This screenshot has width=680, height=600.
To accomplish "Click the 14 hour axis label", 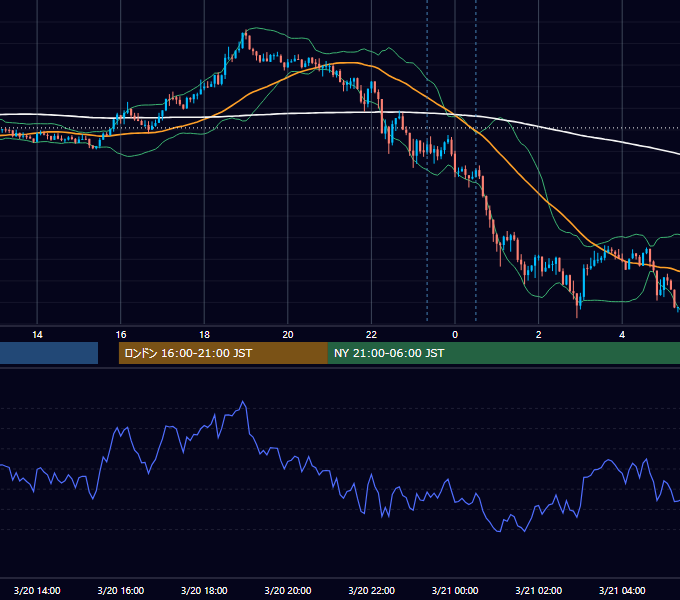I will coord(37,335).
